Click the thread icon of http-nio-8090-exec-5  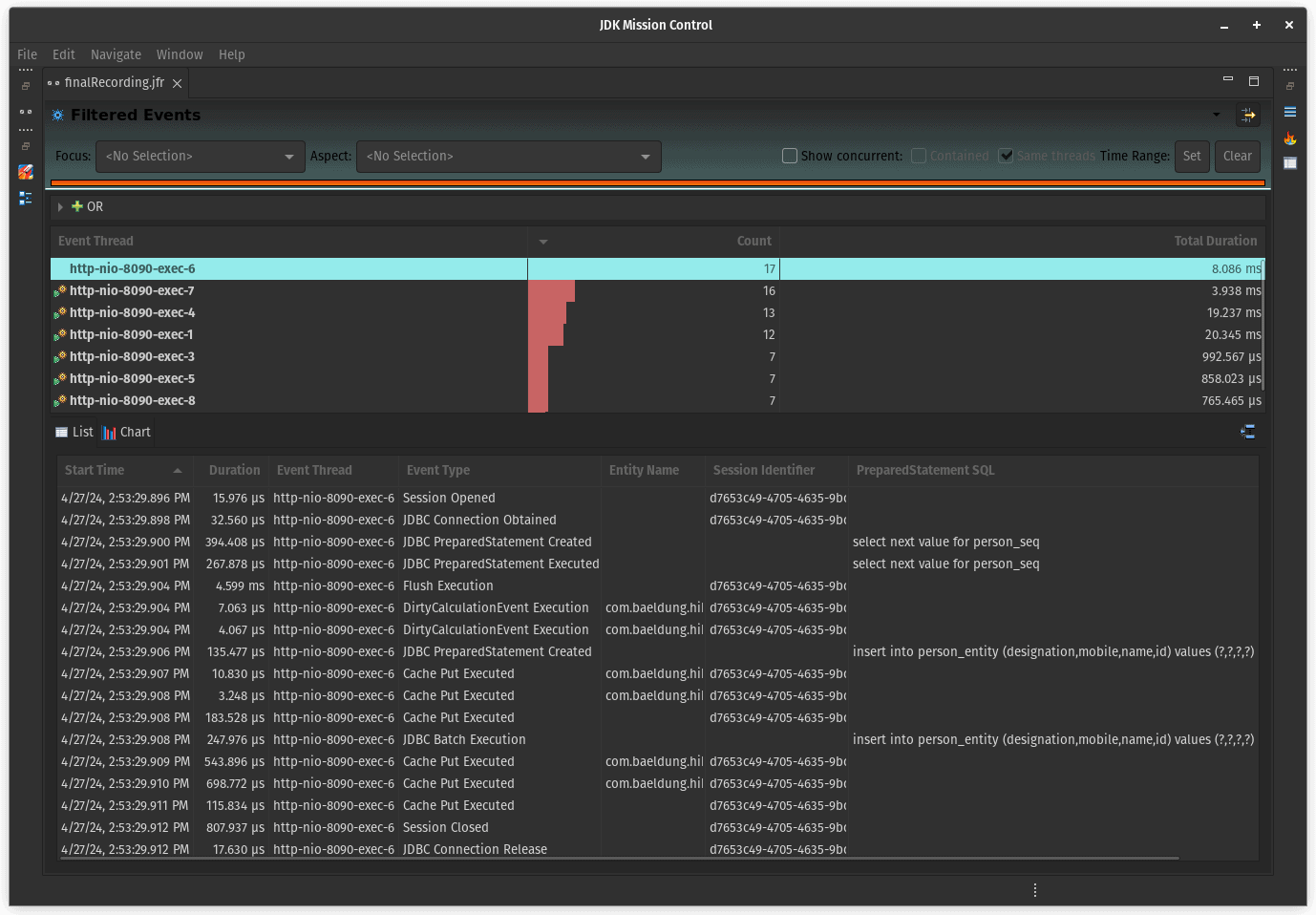point(60,378)
